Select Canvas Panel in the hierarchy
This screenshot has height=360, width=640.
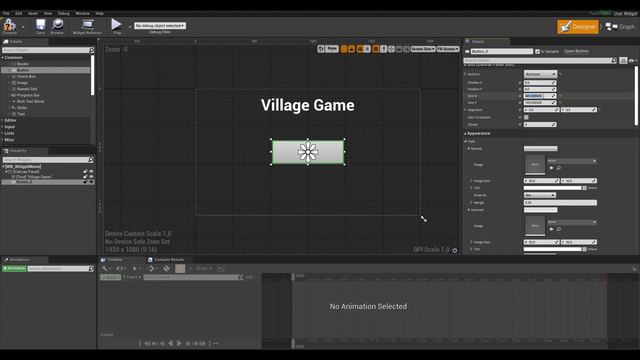[26, 172]
